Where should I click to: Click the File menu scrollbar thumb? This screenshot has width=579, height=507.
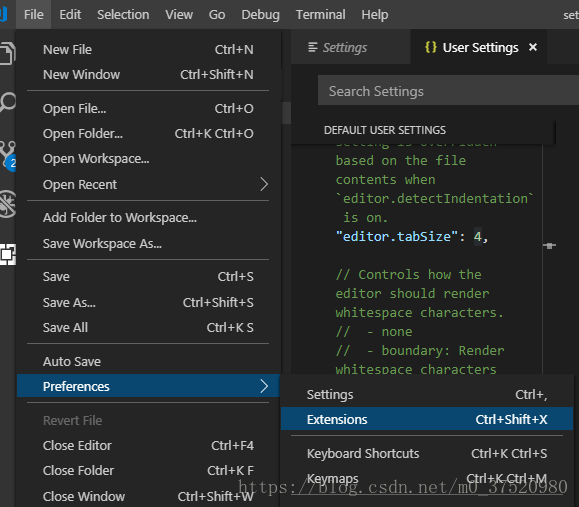tap(286, 113)
